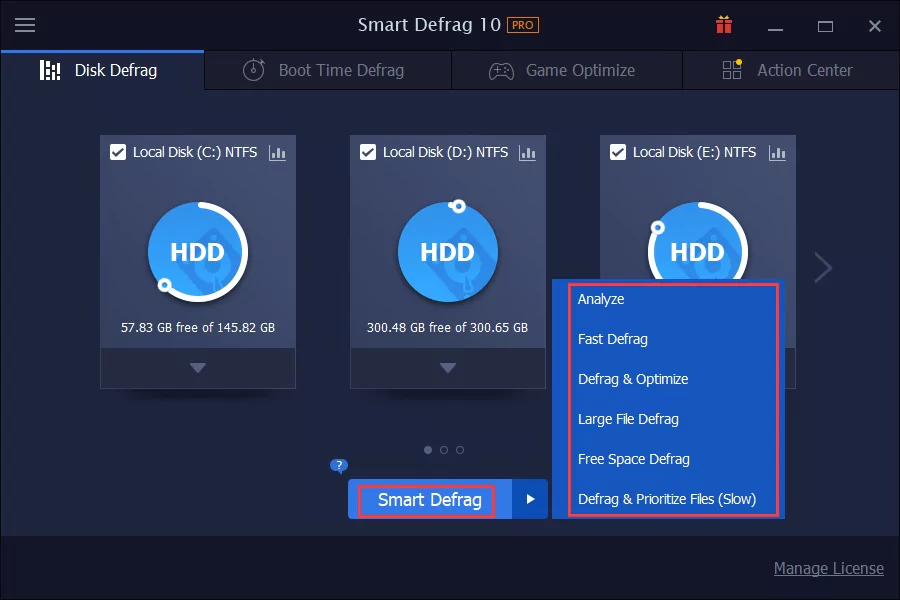Click the report icon on Local Disk (E:)
This screenshot has width=900, height=600.
click(x=778, y=152)
